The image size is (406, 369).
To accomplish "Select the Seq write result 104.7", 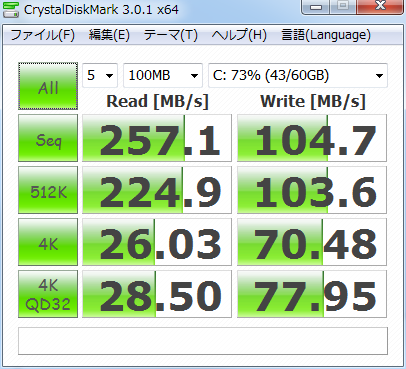I will click(312, 138).
